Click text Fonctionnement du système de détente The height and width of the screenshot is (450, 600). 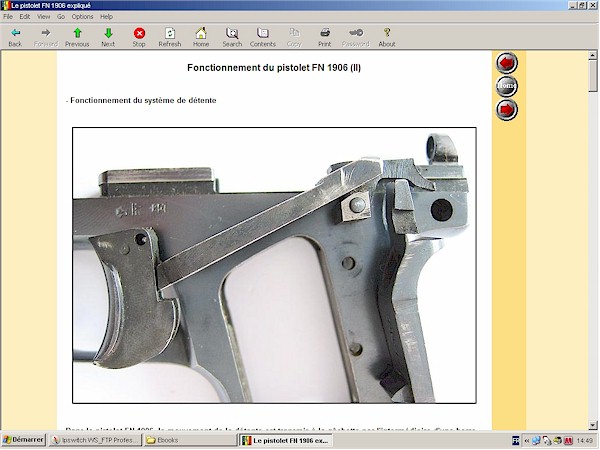pos(143,100)
